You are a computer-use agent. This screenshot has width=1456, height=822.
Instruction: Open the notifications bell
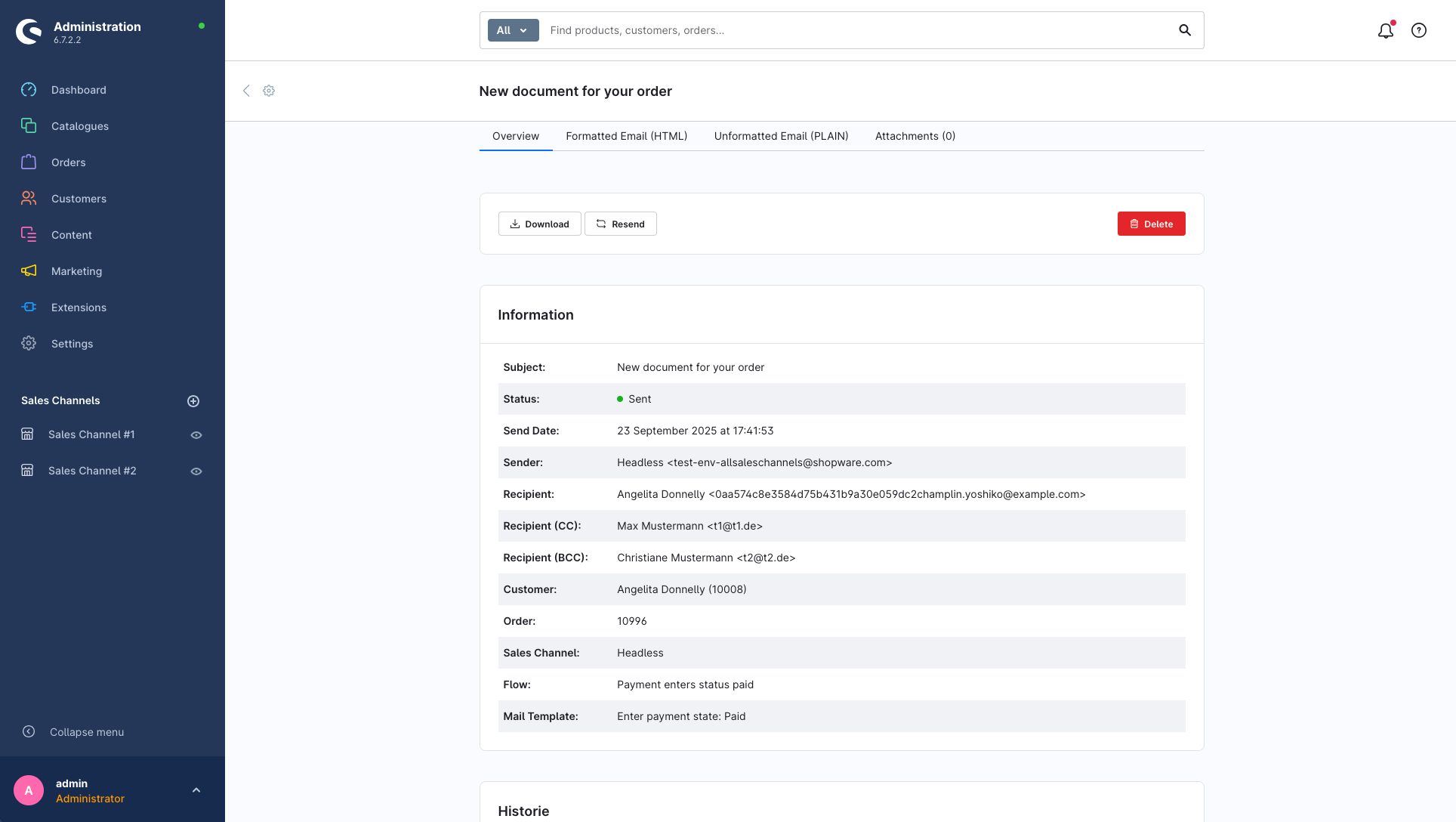pos(1385,31)
